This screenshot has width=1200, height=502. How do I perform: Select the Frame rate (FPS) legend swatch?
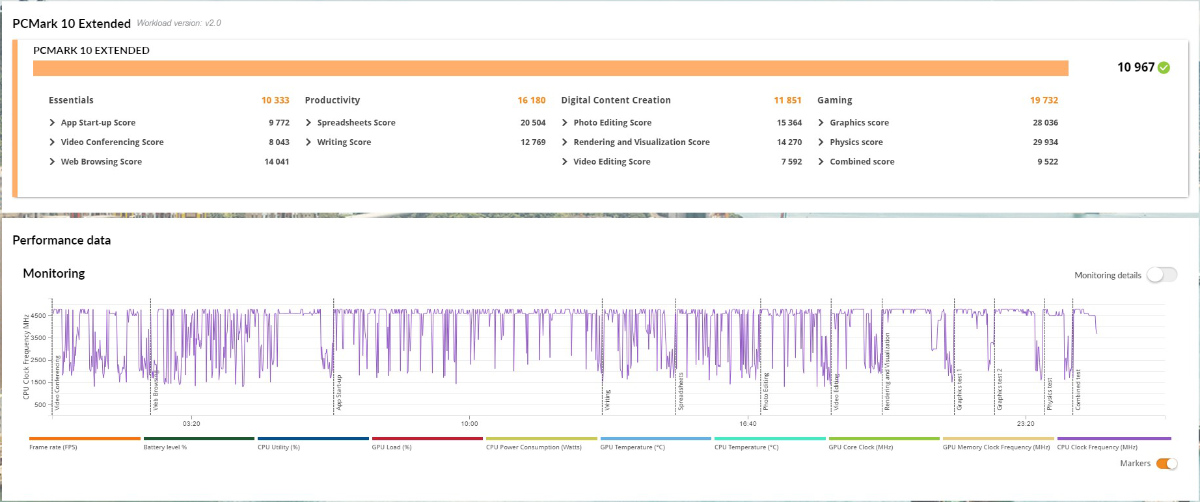pyautogui.click(x=85, y=438)
